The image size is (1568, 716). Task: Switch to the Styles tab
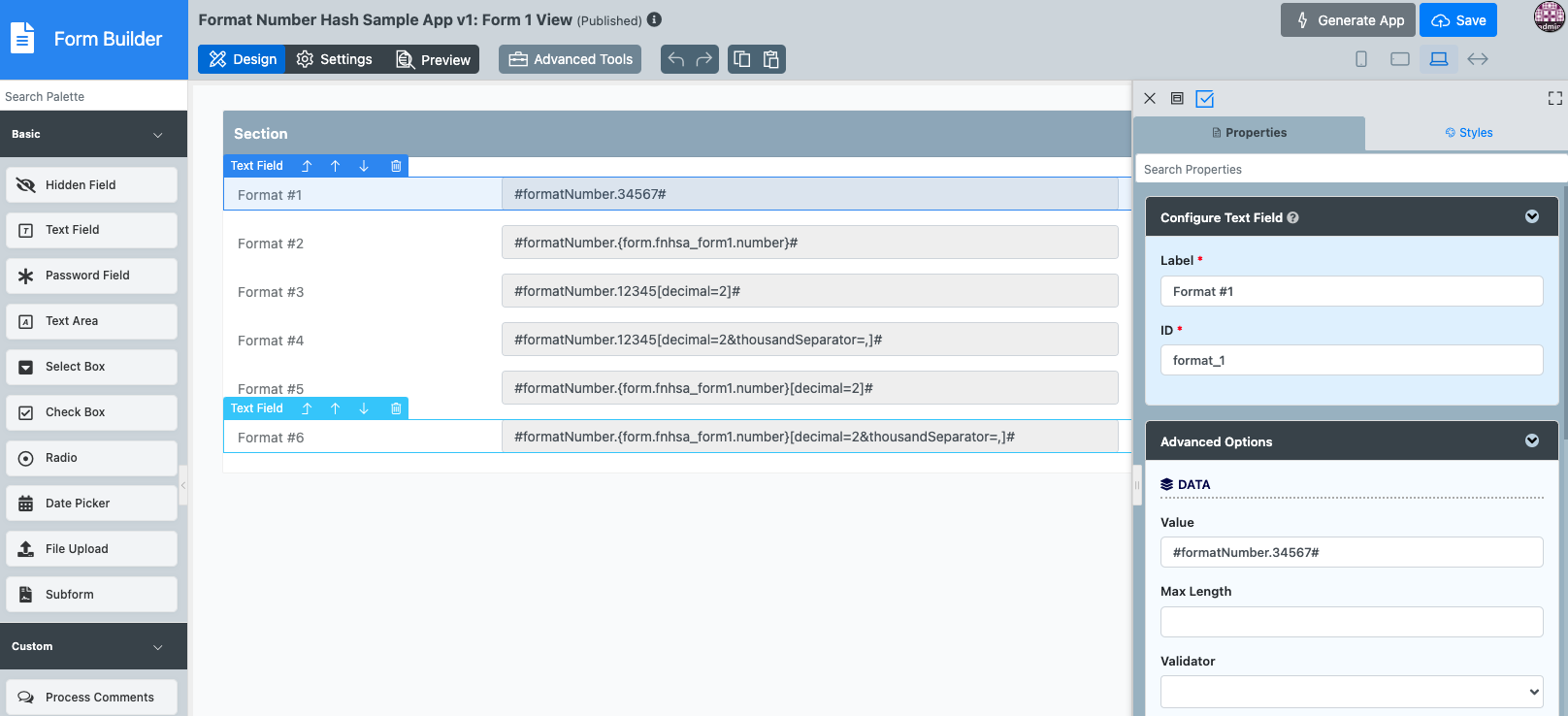1467,133
